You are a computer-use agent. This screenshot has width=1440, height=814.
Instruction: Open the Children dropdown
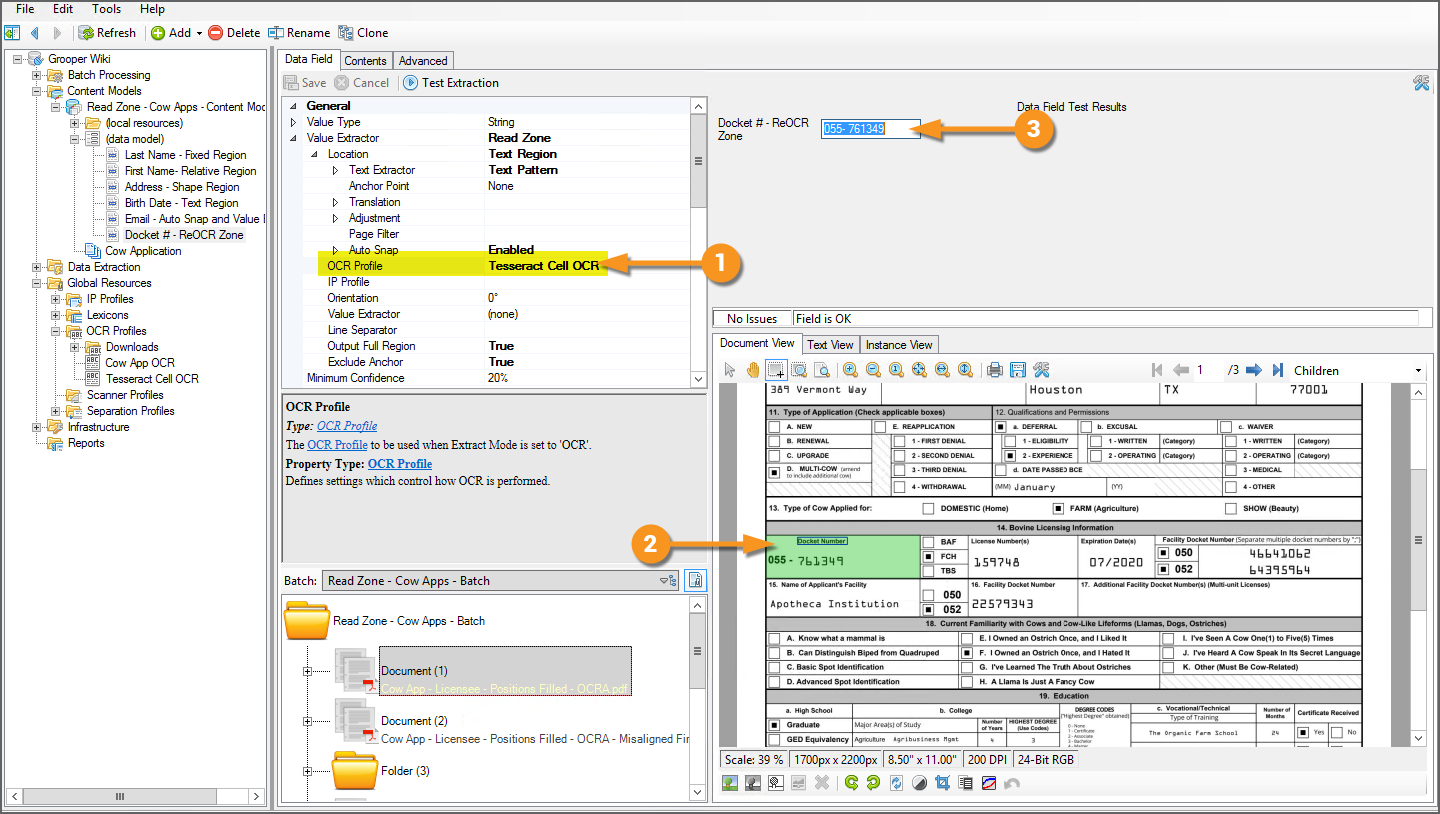1418,371
